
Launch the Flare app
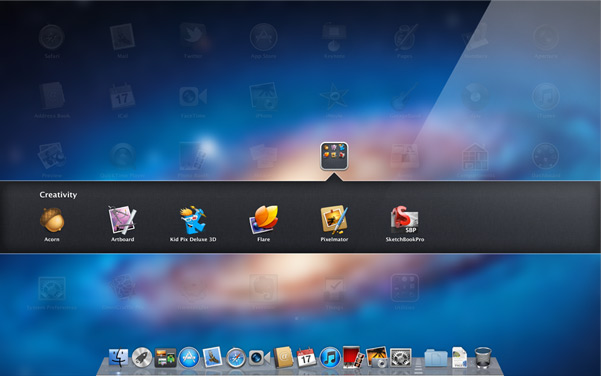tap(264, 219)
